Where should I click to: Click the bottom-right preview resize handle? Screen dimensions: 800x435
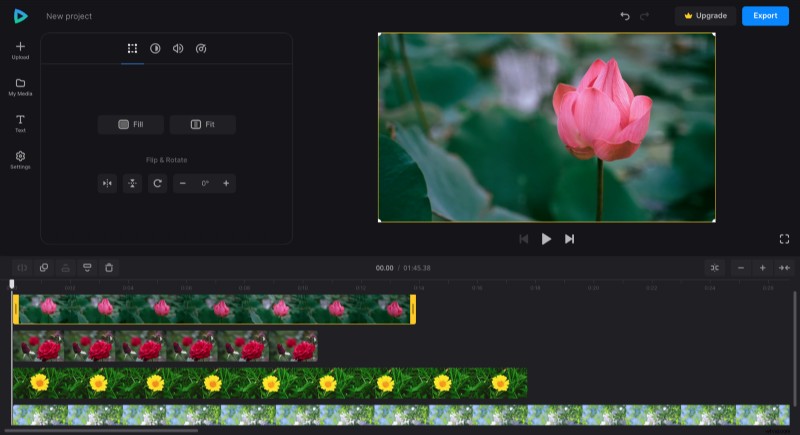pyautogui.click(x=714, y=220)
